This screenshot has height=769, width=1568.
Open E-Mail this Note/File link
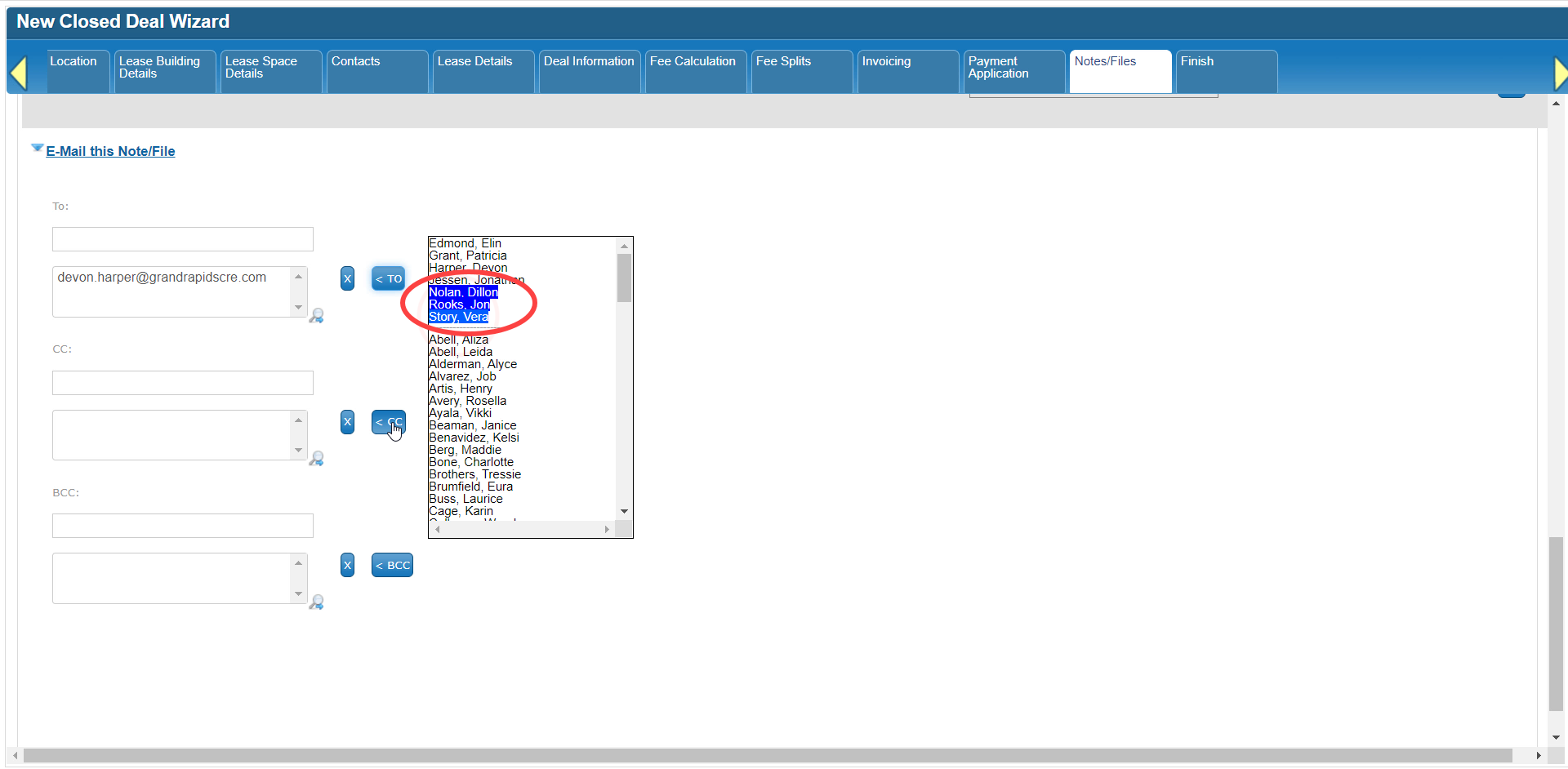coord(110,151)
